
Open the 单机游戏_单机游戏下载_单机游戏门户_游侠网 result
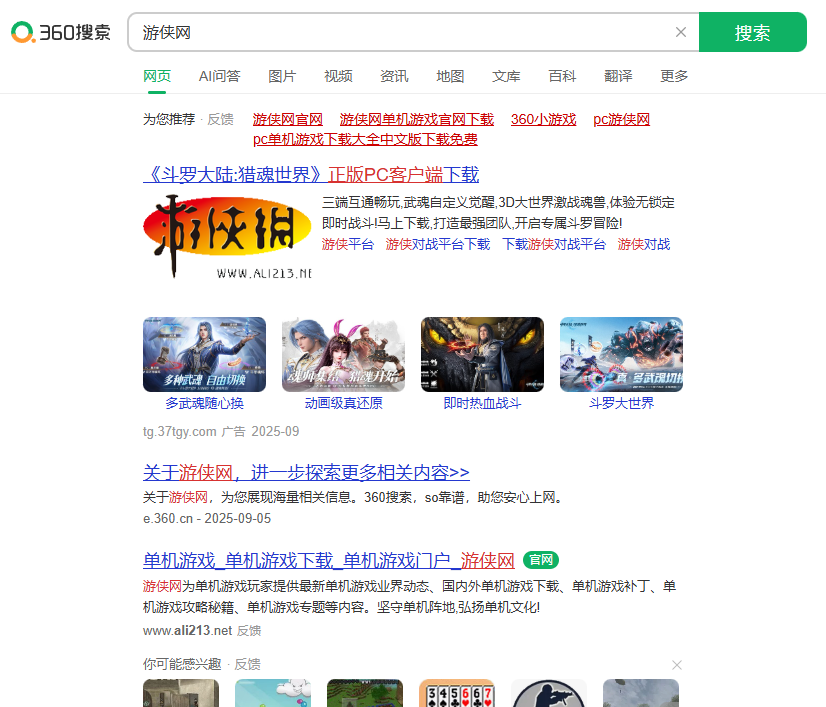tap(329, 560)
